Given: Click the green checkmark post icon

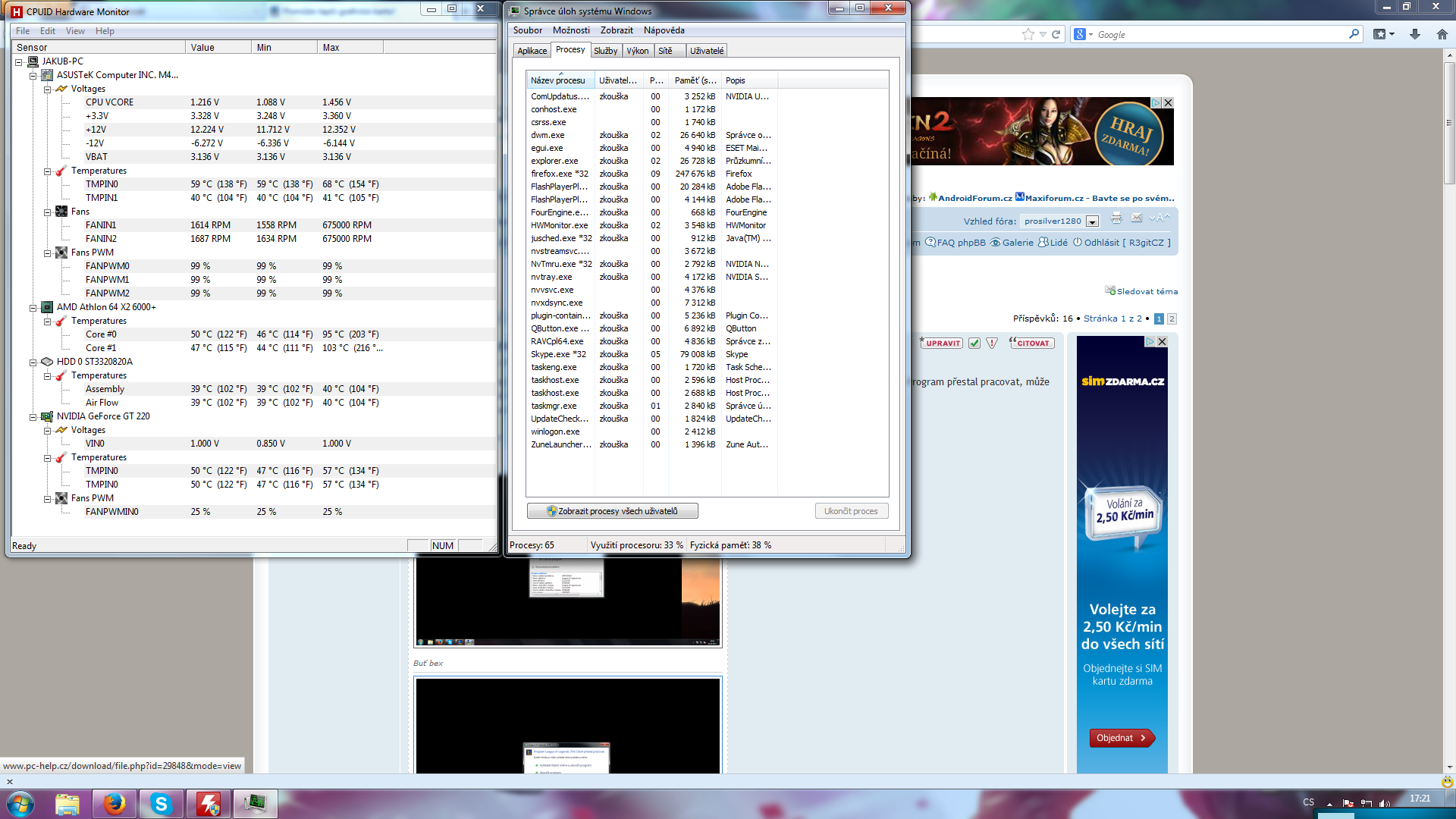Looking at the screenshot, I should (x=974, y=344).
